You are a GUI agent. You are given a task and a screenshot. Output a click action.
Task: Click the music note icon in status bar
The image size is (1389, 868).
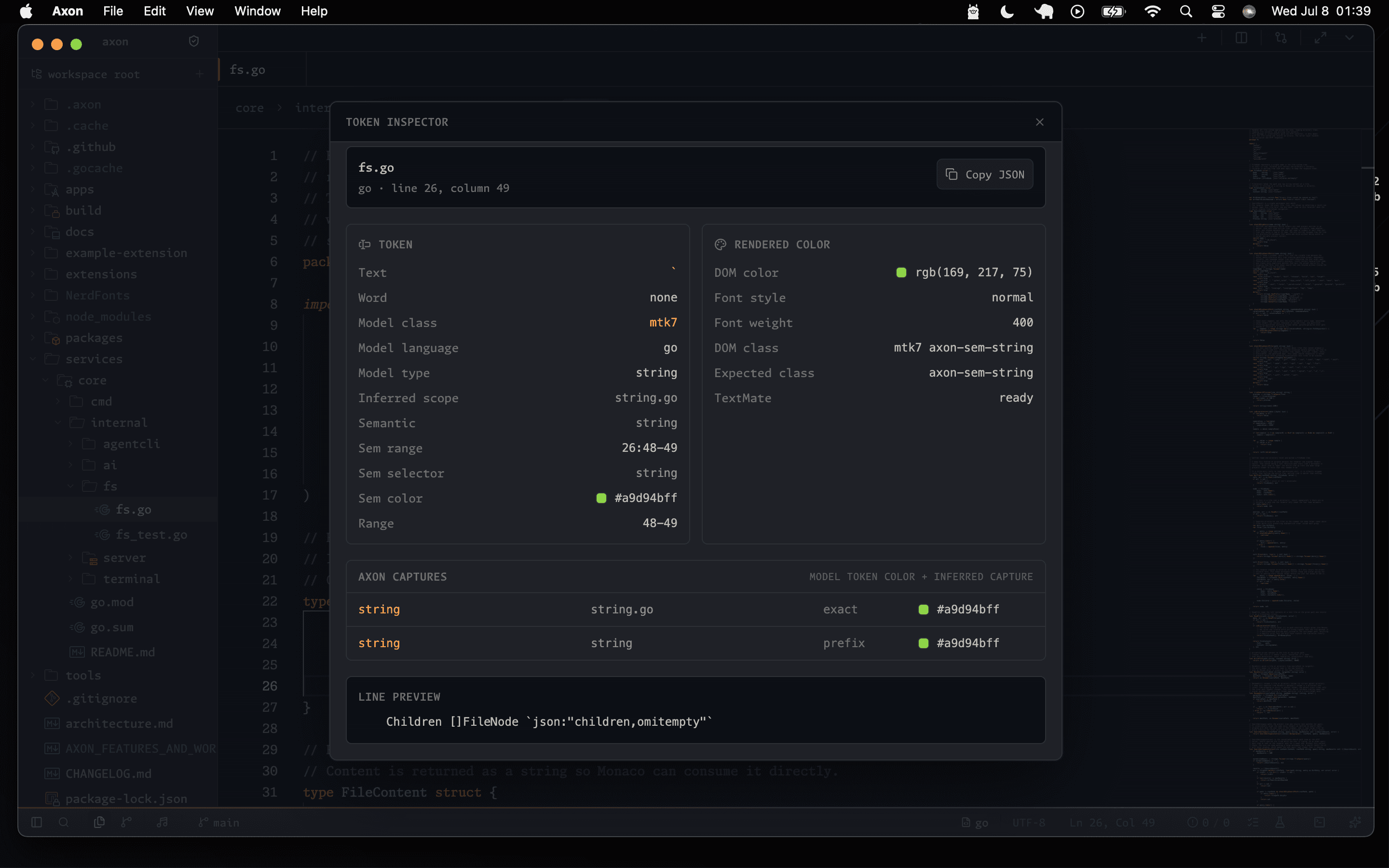[163, 823]
